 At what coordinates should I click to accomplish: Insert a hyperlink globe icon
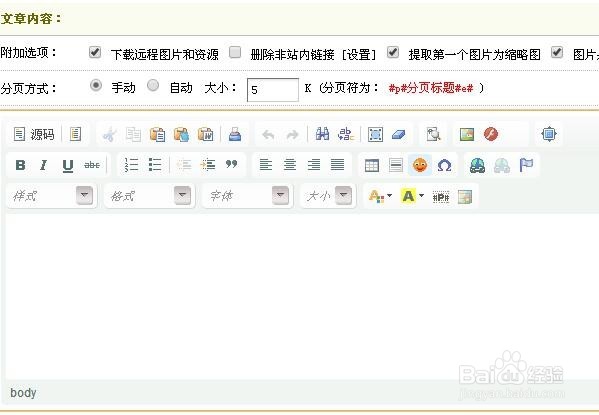pyautogui.click(x=478, y=165)
